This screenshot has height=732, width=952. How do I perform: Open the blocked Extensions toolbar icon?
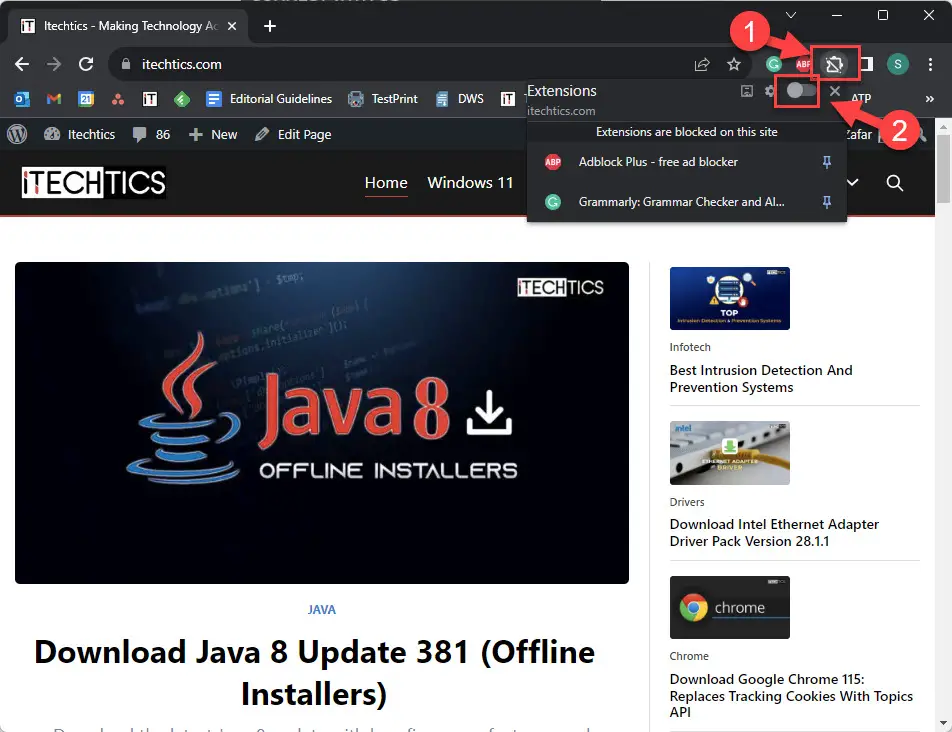[834, 65]
